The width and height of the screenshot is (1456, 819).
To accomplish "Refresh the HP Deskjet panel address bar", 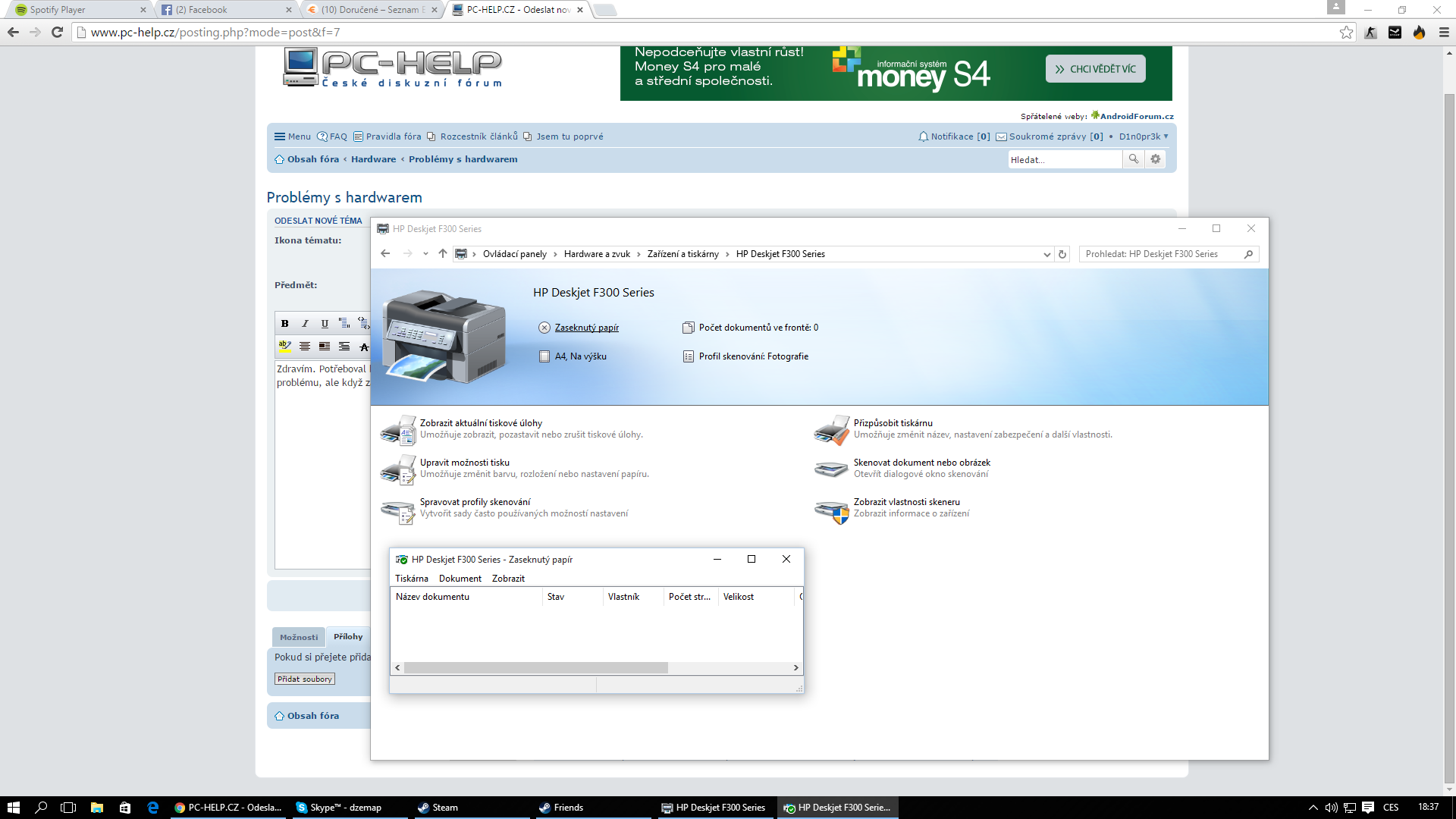I will (1062, 254).
